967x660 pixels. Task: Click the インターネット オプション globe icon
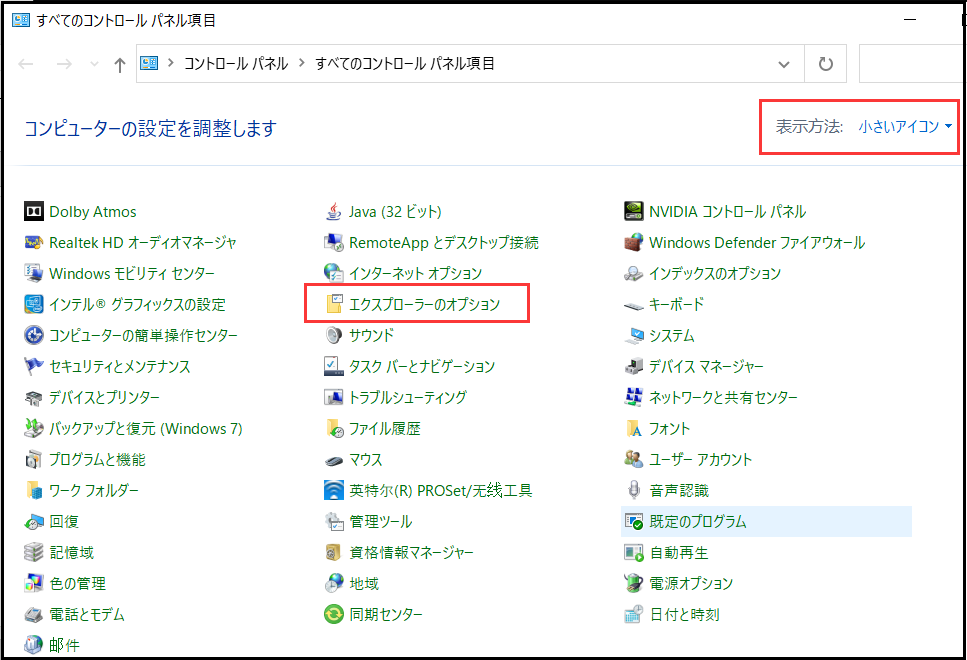click(x=334, y=273)
